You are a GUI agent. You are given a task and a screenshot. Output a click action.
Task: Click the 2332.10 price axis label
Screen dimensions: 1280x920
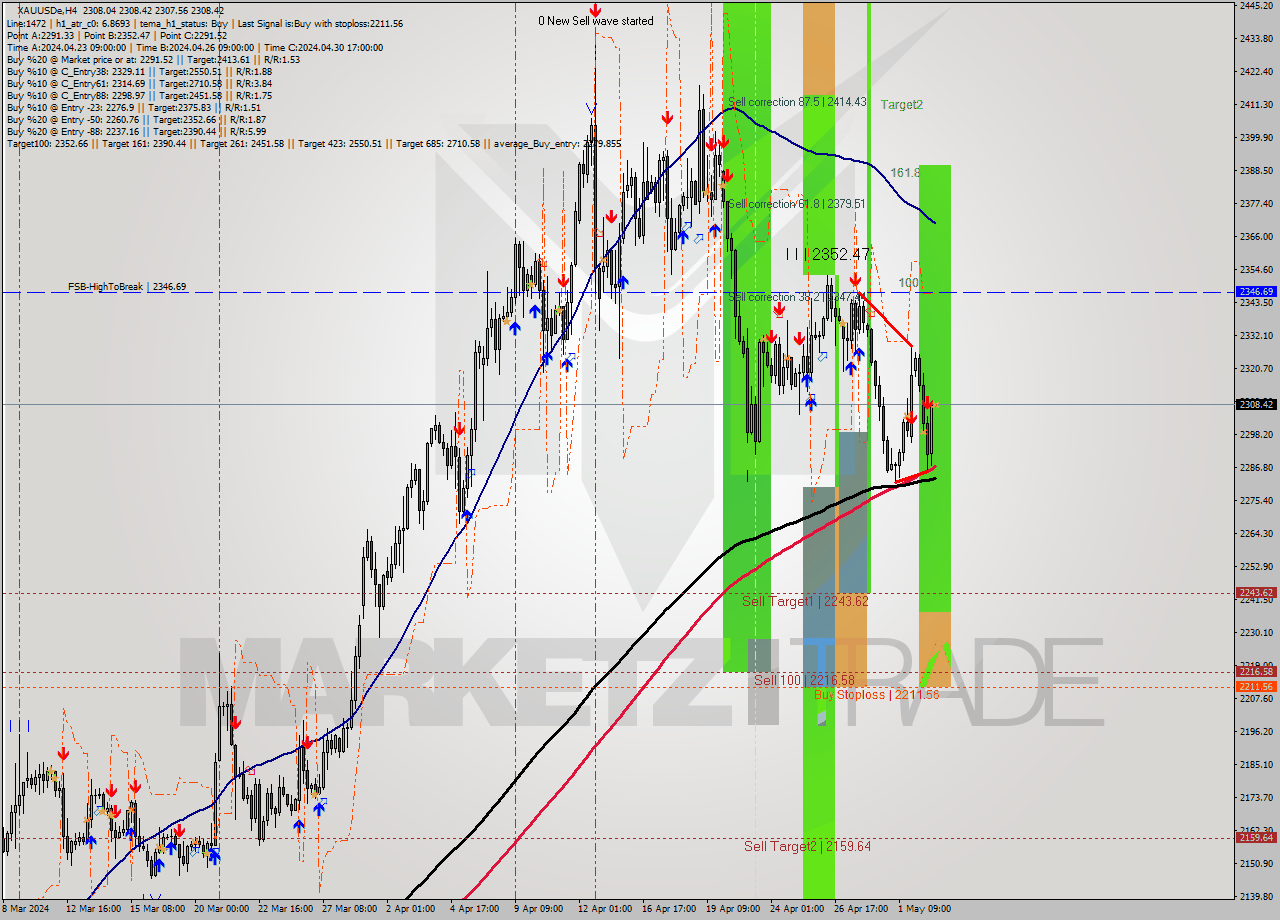point(1256,336)
